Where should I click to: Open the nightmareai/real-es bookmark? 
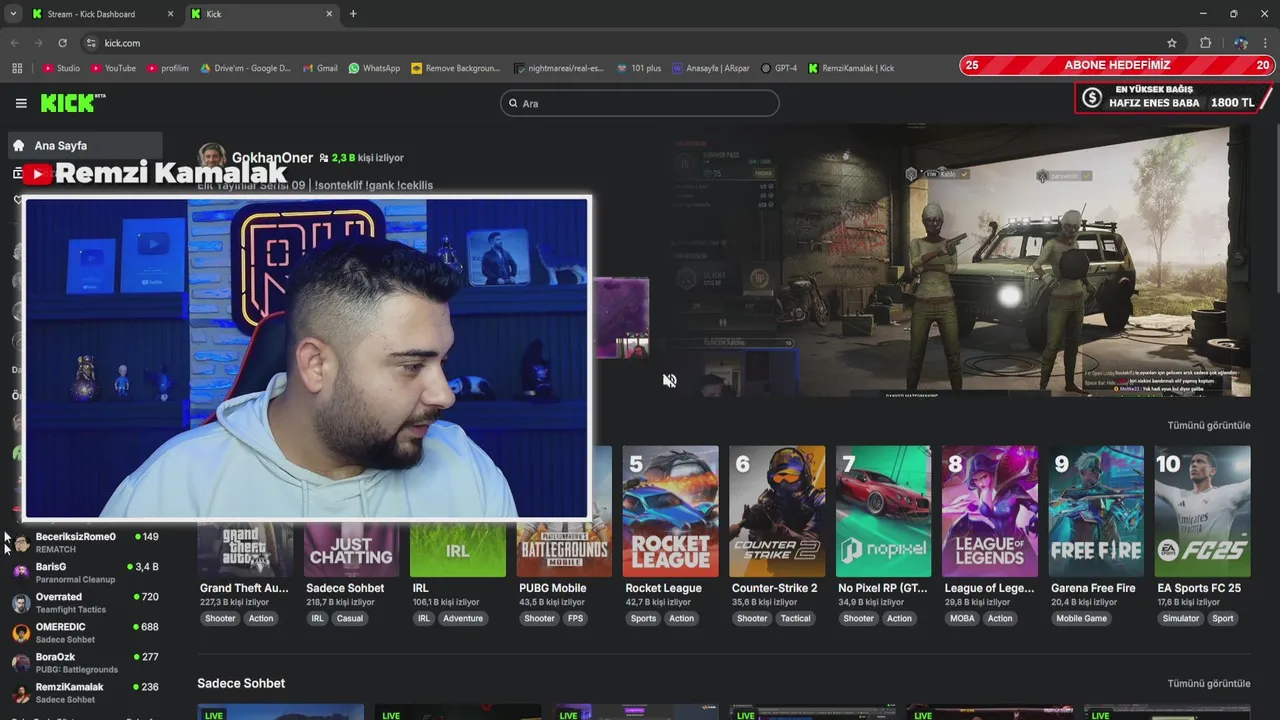point(559,68)
